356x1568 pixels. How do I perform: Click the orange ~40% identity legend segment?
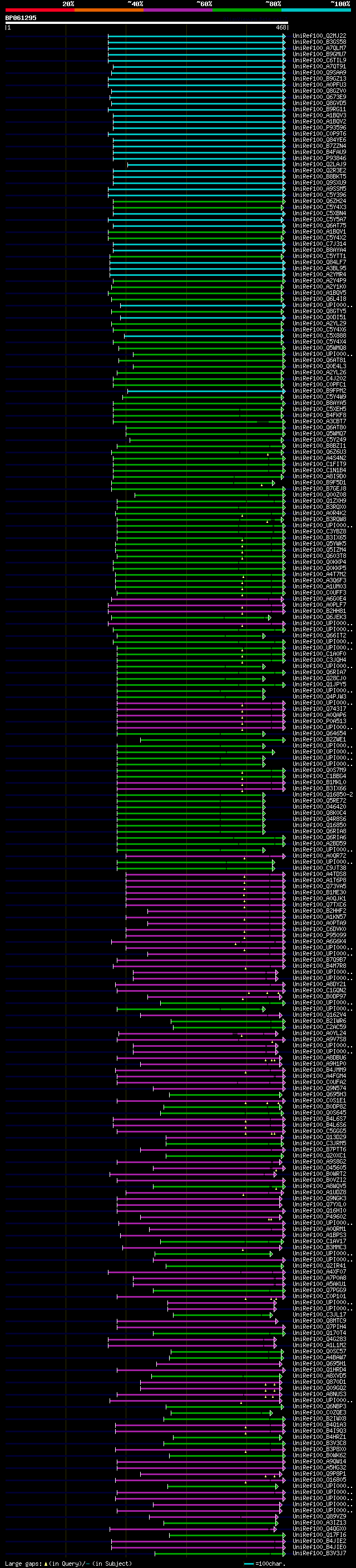(x=109, y=10)
